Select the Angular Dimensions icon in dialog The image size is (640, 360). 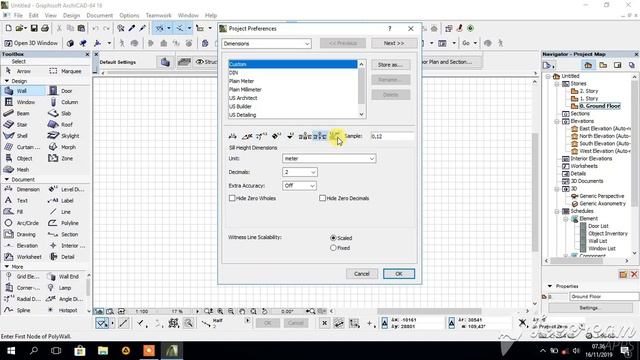[x=247, y=136]
